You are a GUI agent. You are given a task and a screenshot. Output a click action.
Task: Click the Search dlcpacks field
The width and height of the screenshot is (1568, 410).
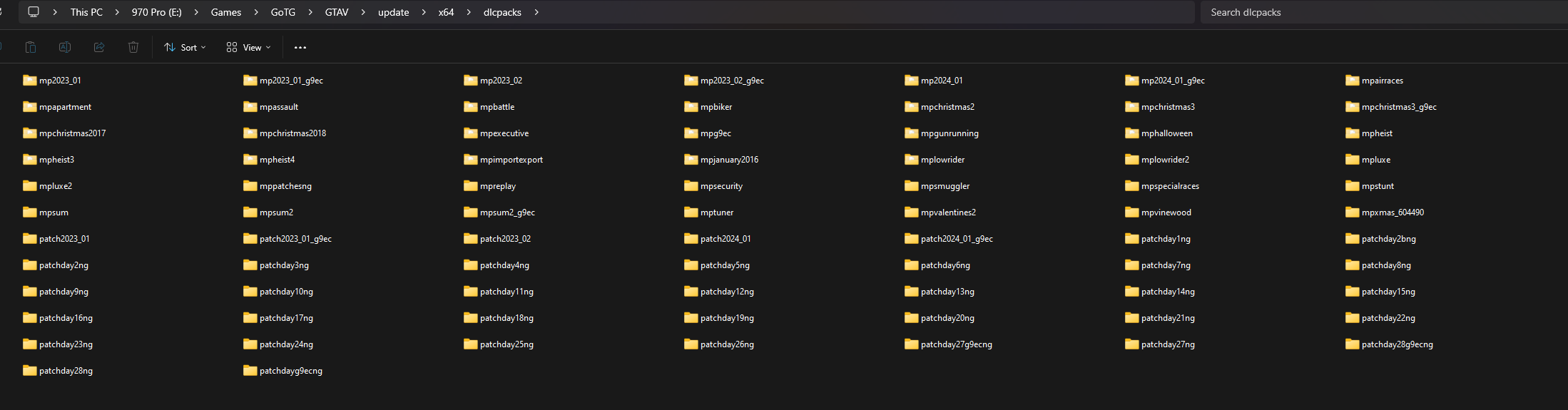click(1384, 12)
